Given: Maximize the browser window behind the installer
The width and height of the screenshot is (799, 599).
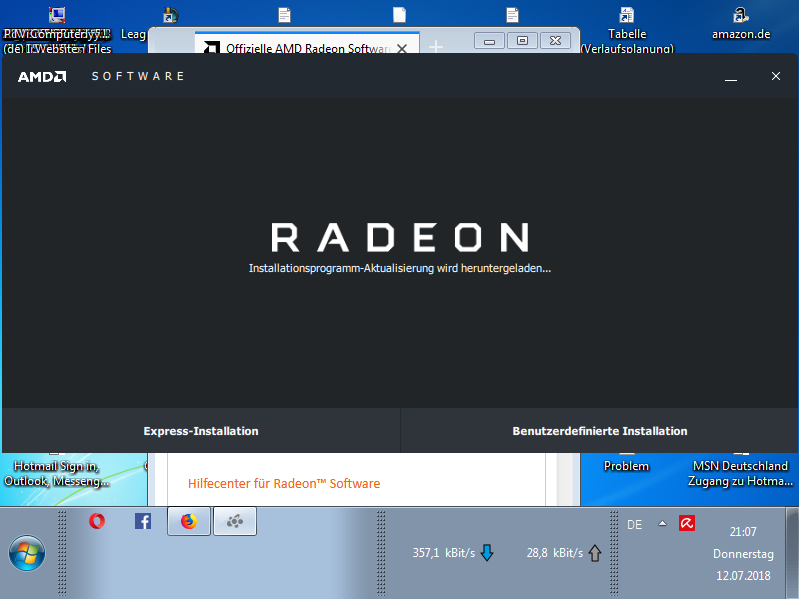Looking at the screenshot, I should pos(522,41).
